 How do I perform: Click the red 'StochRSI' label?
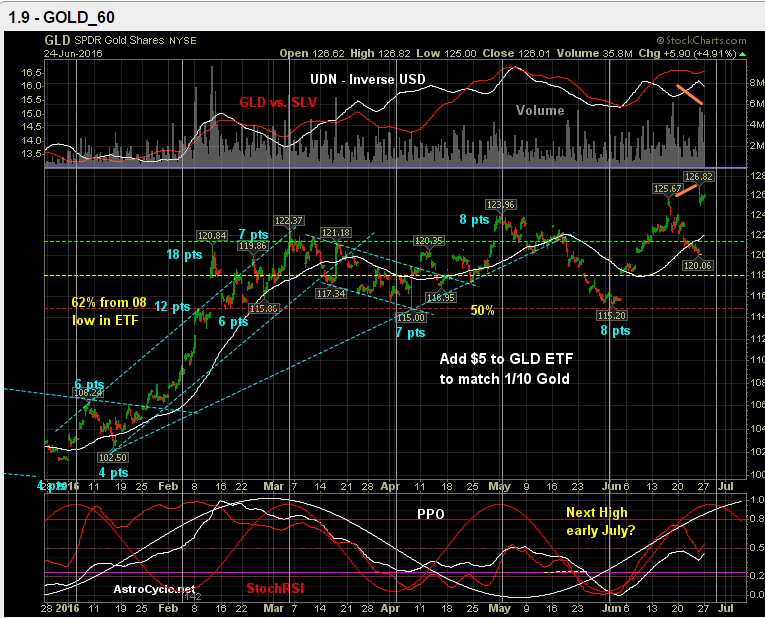tap(275, 589)
